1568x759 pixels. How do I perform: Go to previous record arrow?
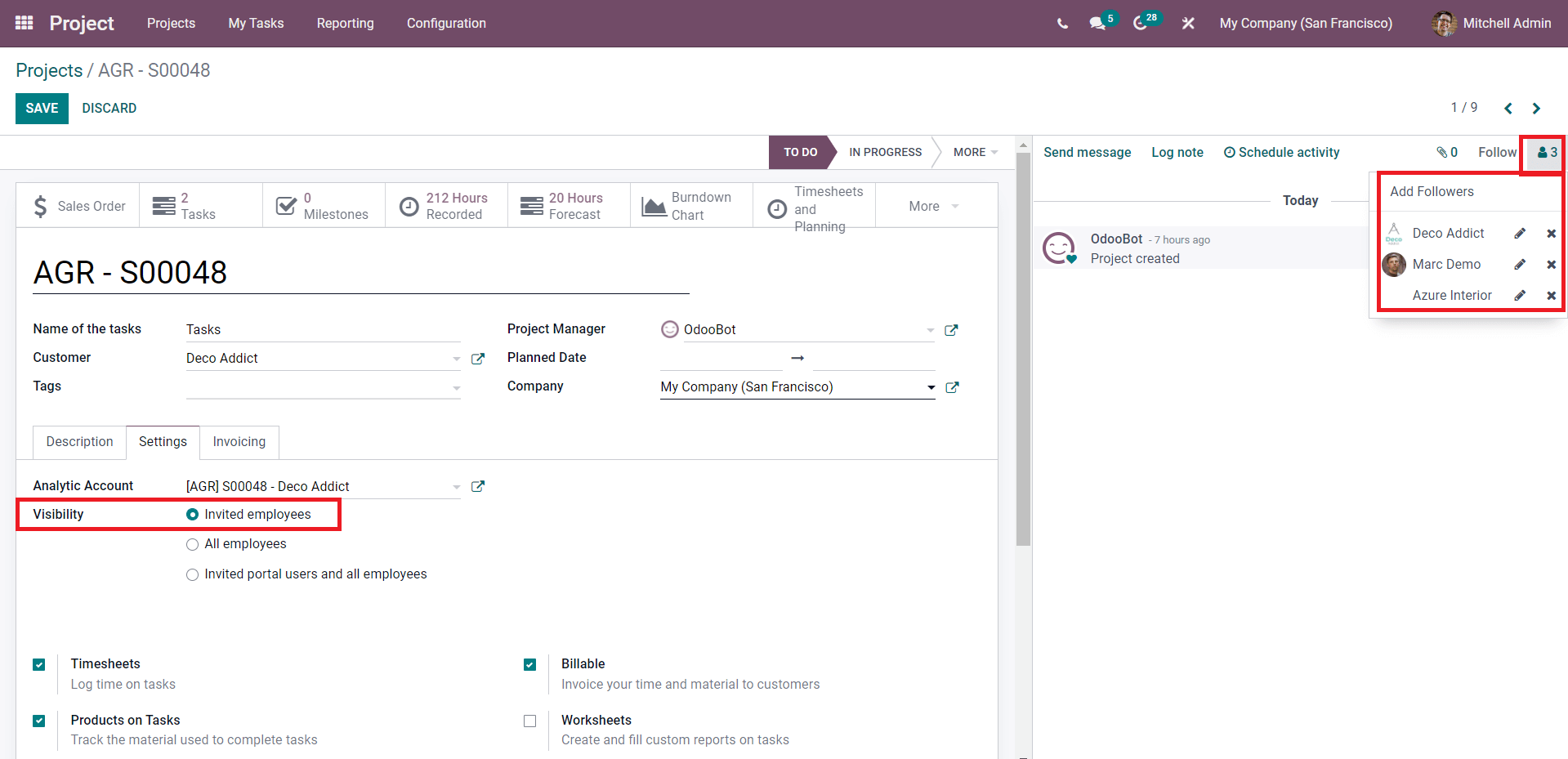pos(1508,108)
